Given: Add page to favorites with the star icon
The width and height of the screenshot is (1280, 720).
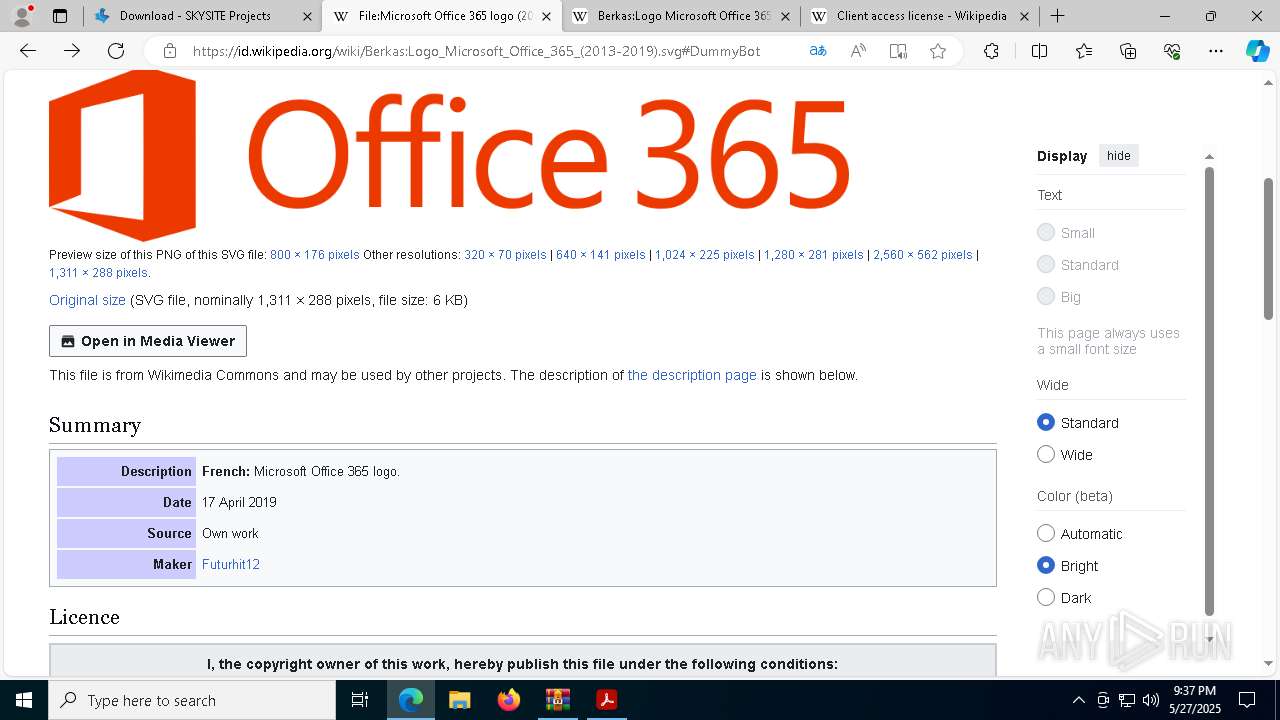Looking at the screenshot, I should pyautogui.click(x=938, y=51).
